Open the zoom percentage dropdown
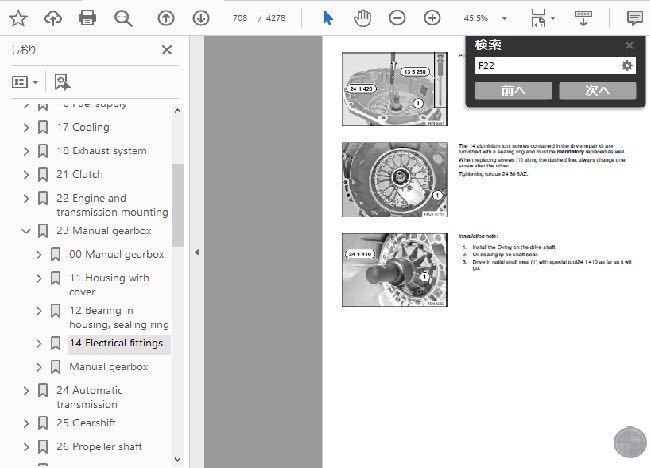 pos(504,18)
